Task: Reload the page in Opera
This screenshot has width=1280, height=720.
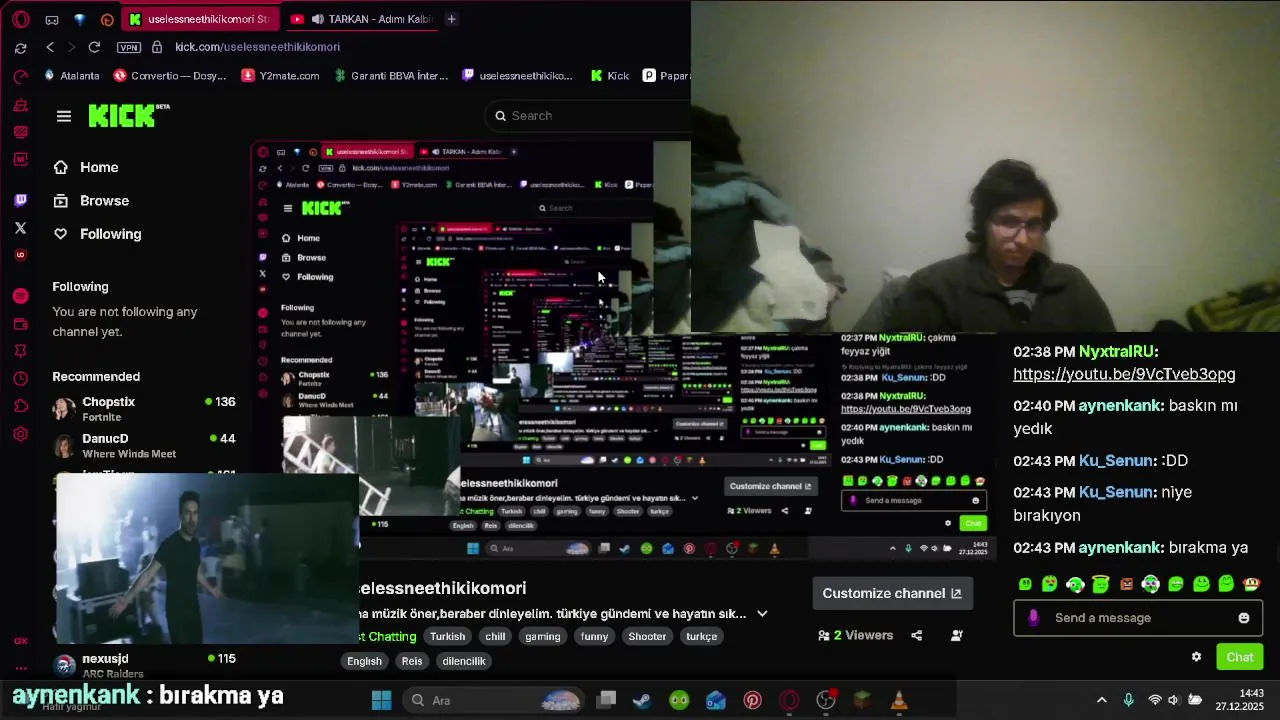Action: 94,47
